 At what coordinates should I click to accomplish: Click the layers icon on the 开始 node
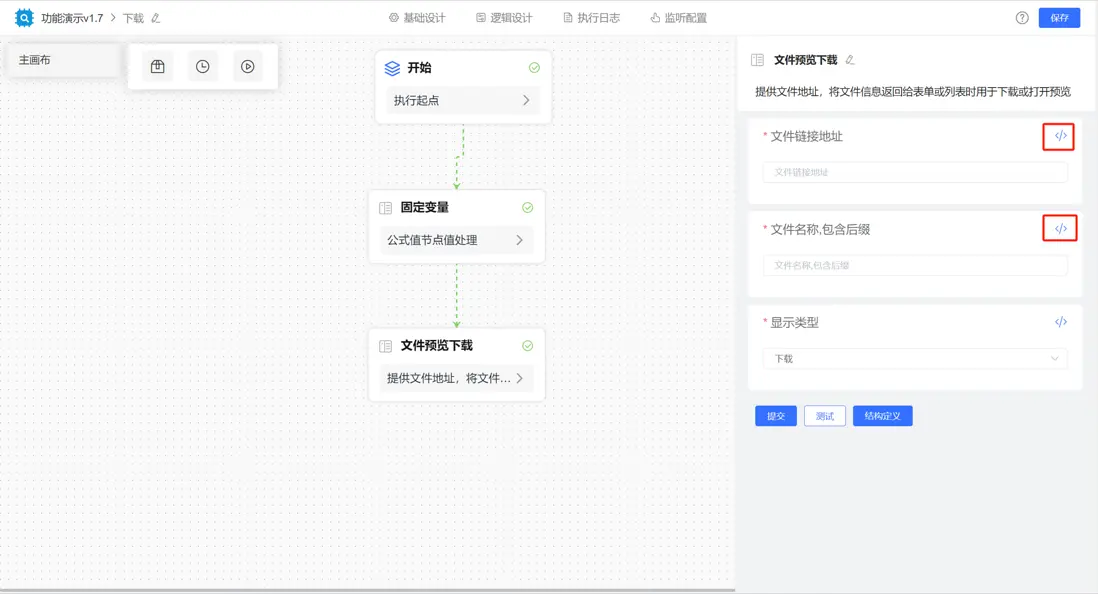[392, 68]
